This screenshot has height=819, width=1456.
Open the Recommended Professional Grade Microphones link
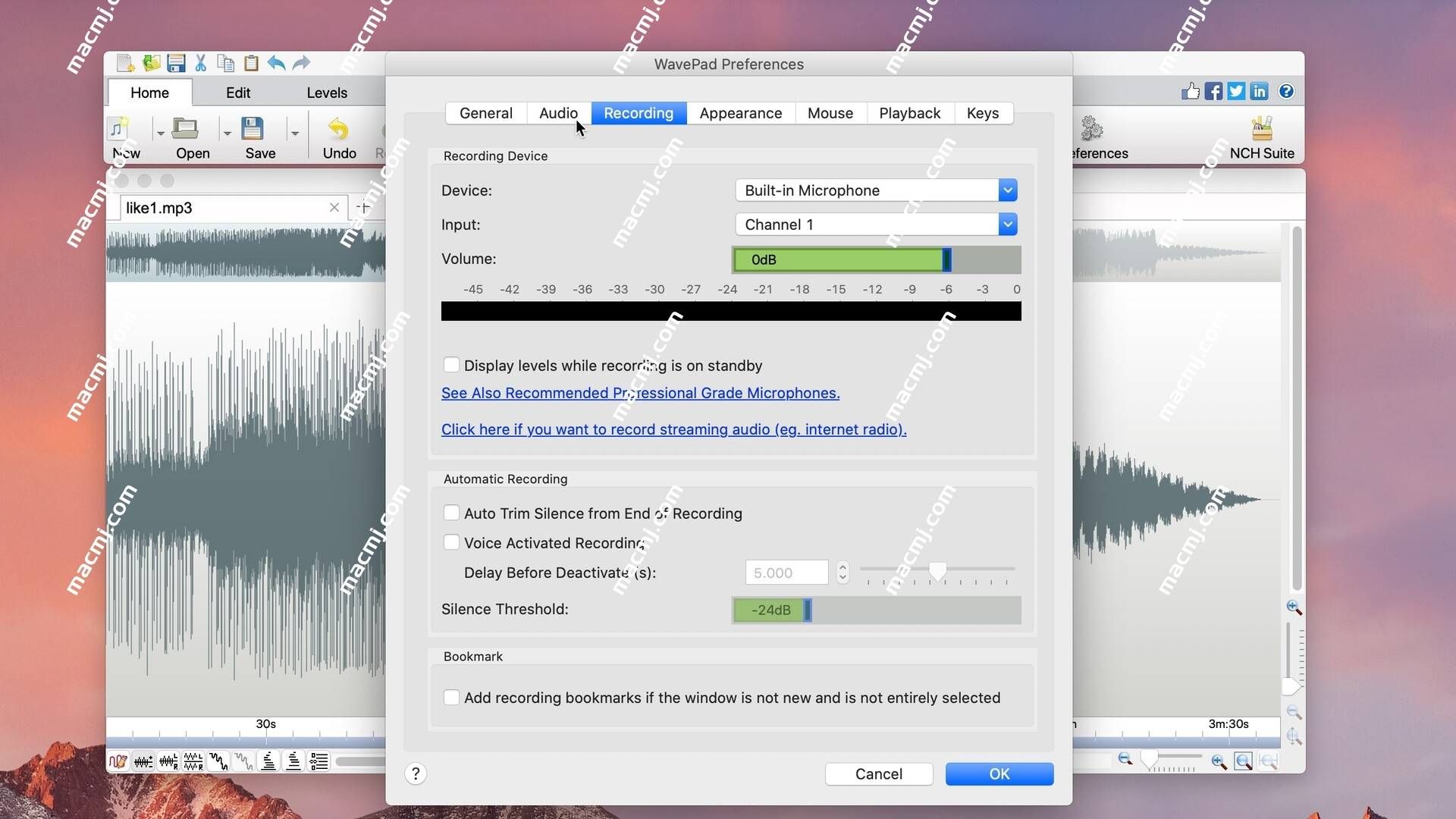641,393
